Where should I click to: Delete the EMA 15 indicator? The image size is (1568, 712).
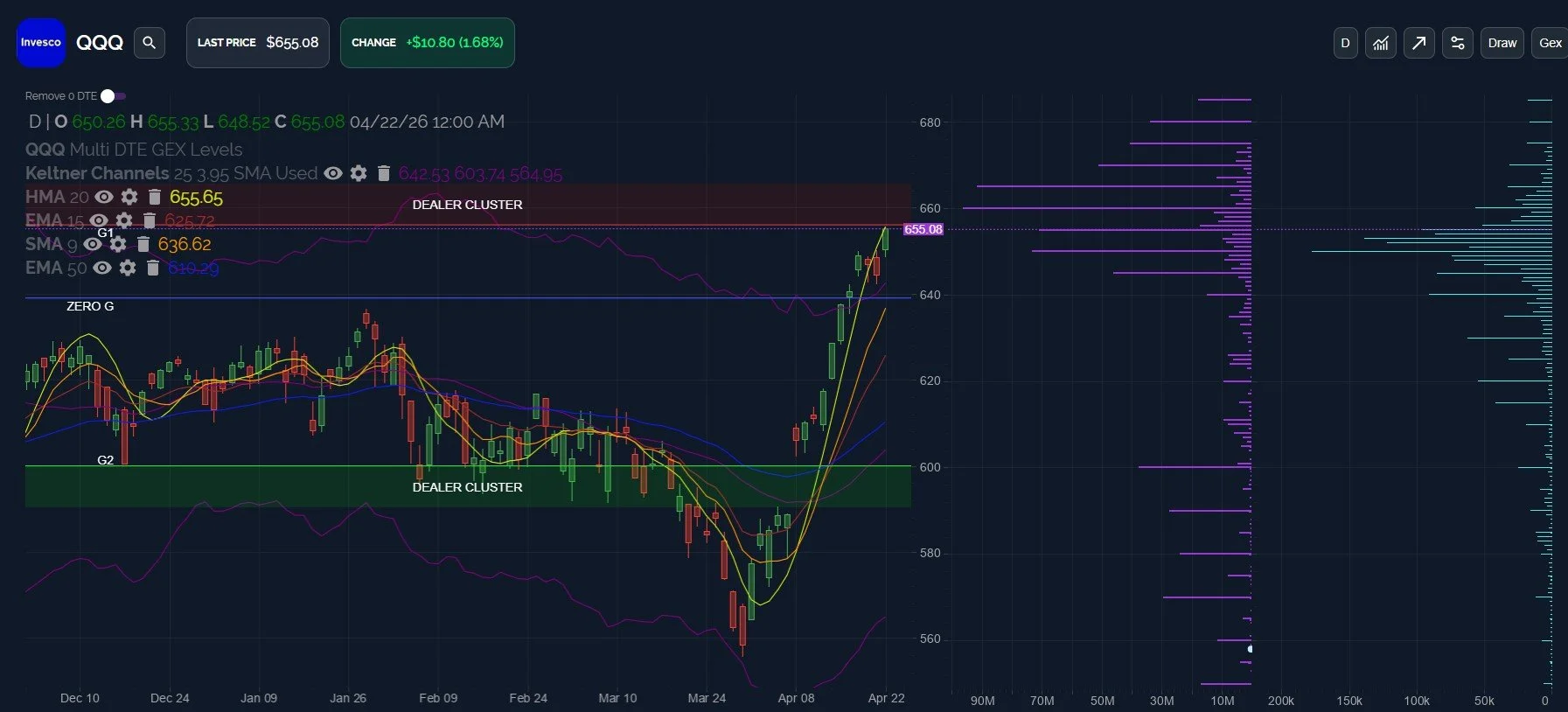150,220
